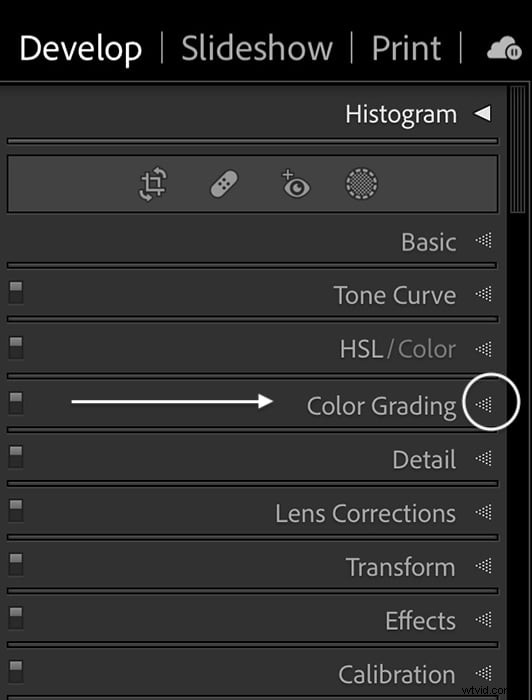Image resolution: width=532 pixels, height=700 pixels.
Task: Toggle the HSL / Color panel switch
Action: click(x=16, y=348)
